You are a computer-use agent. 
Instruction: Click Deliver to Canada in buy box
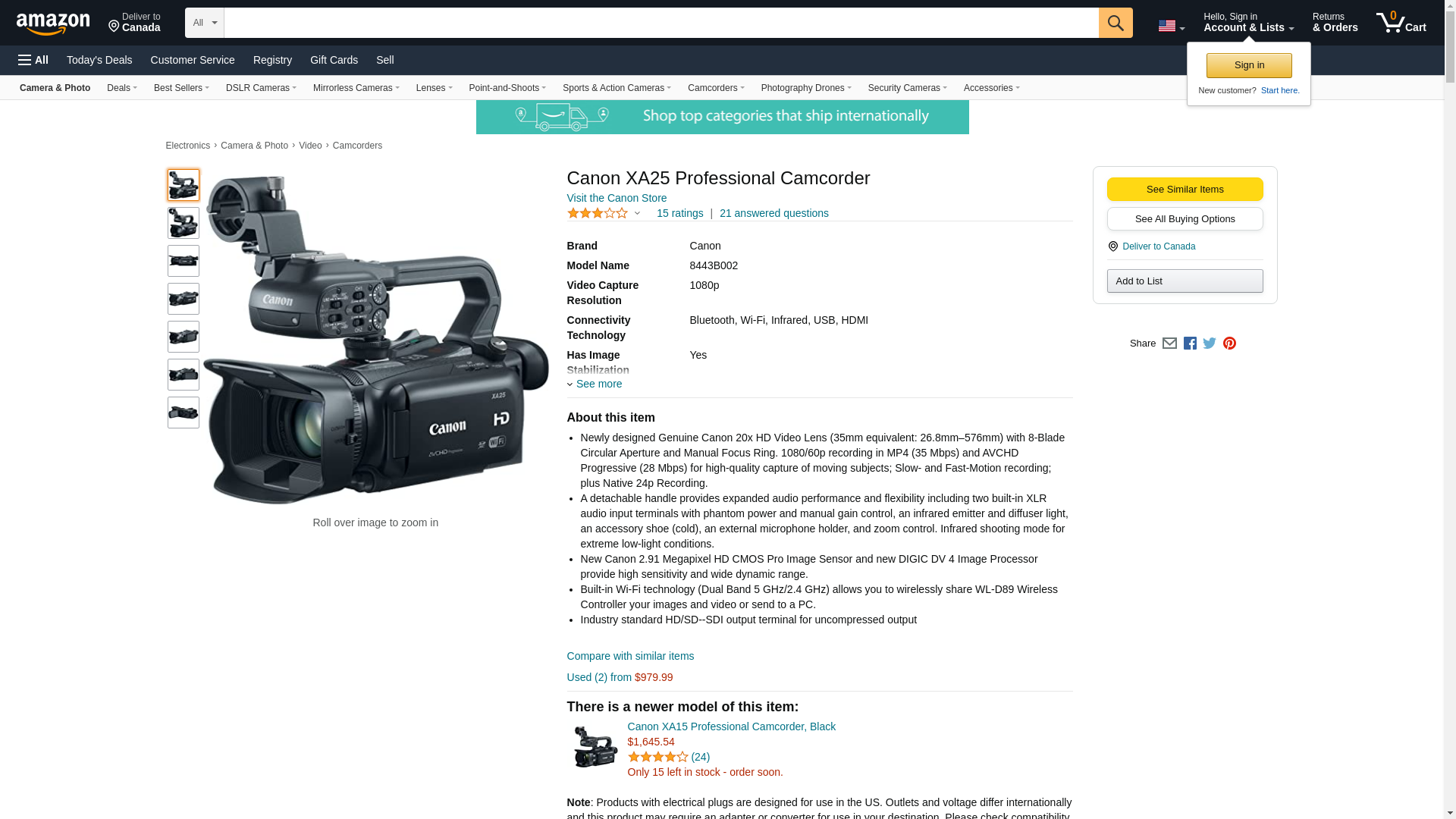[x=1158, y=246]
